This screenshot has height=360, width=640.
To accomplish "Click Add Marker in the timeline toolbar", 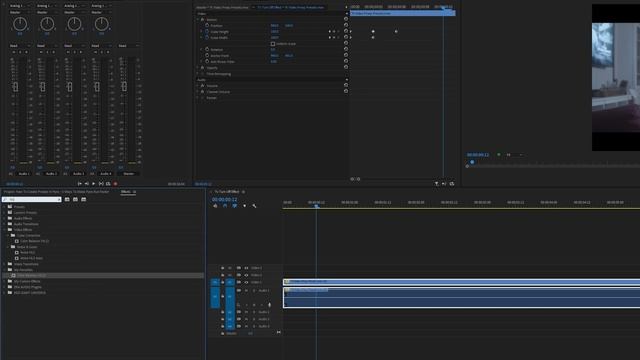I will click(244, 206).
